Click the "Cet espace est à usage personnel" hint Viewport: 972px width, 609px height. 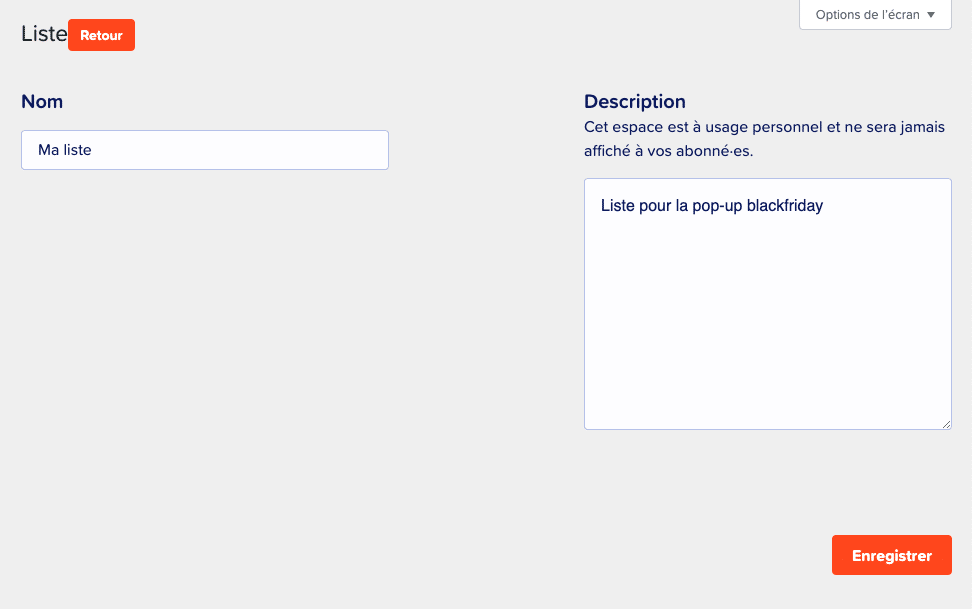pos(700,127)
